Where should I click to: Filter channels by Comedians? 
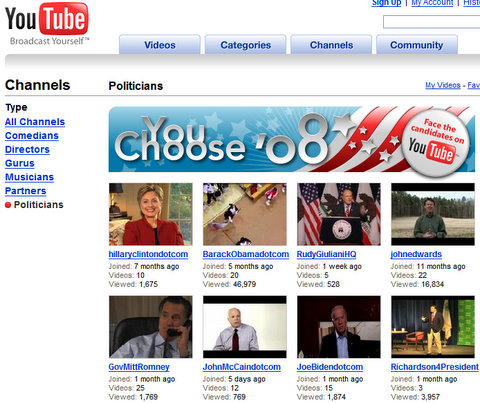(32, 136)
